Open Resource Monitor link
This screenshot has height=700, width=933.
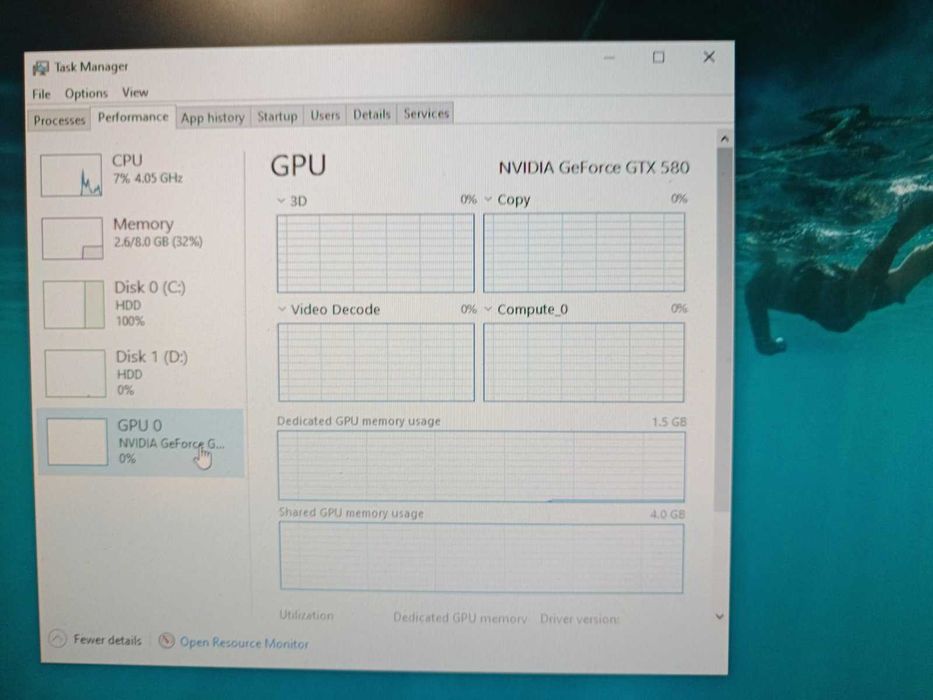(244, 643)
